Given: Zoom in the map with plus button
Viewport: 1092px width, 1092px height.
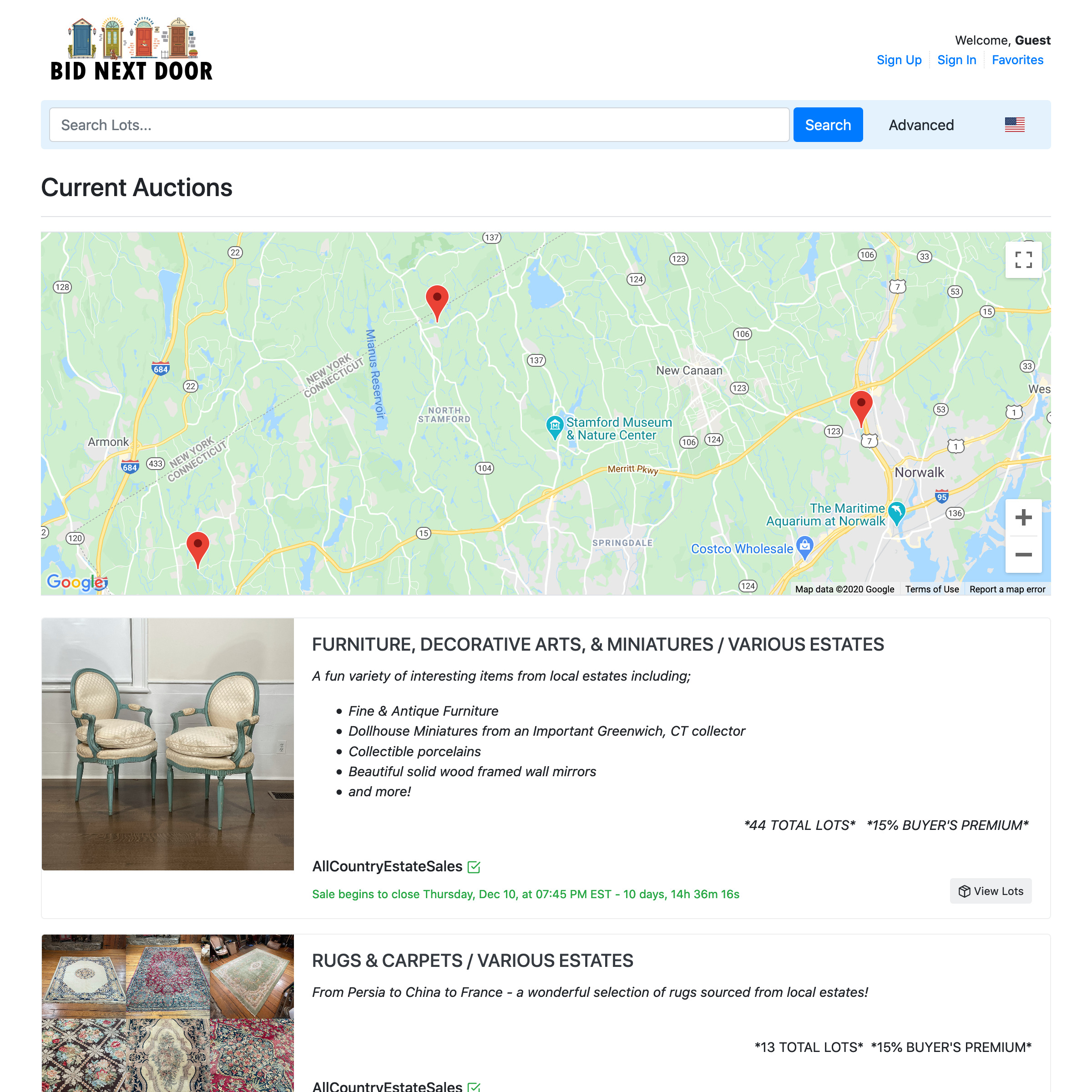Looking at the screenshot, I should click(x=1023, y=517).
